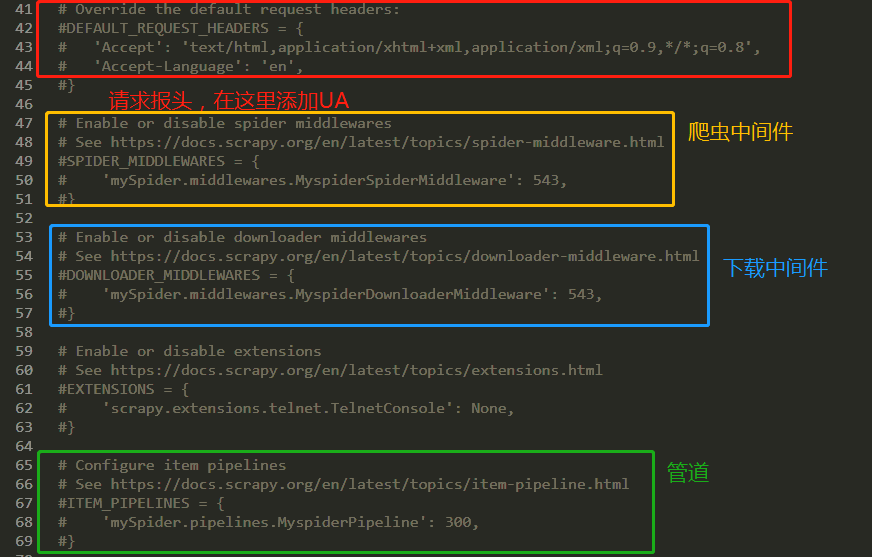Image resolution: width=872 pixels, height=557 pixels.
Task: Click line number 59 in the gutter
Action: point(24,351)
